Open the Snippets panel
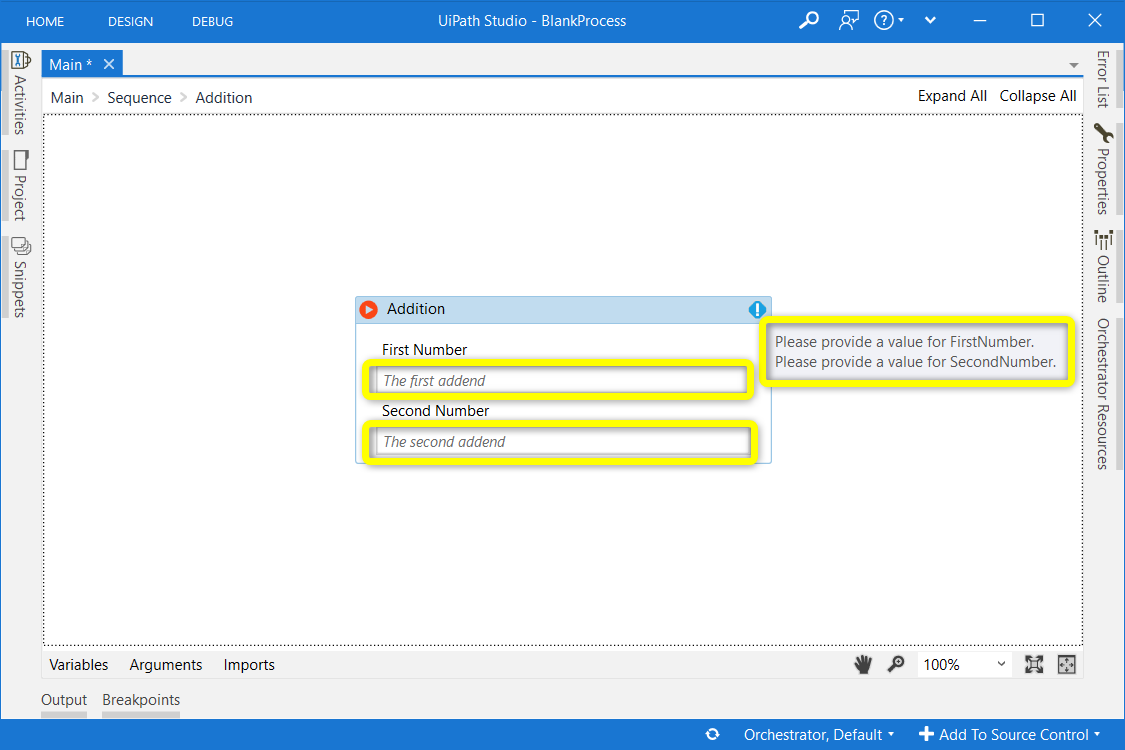 tap(21, 275)
